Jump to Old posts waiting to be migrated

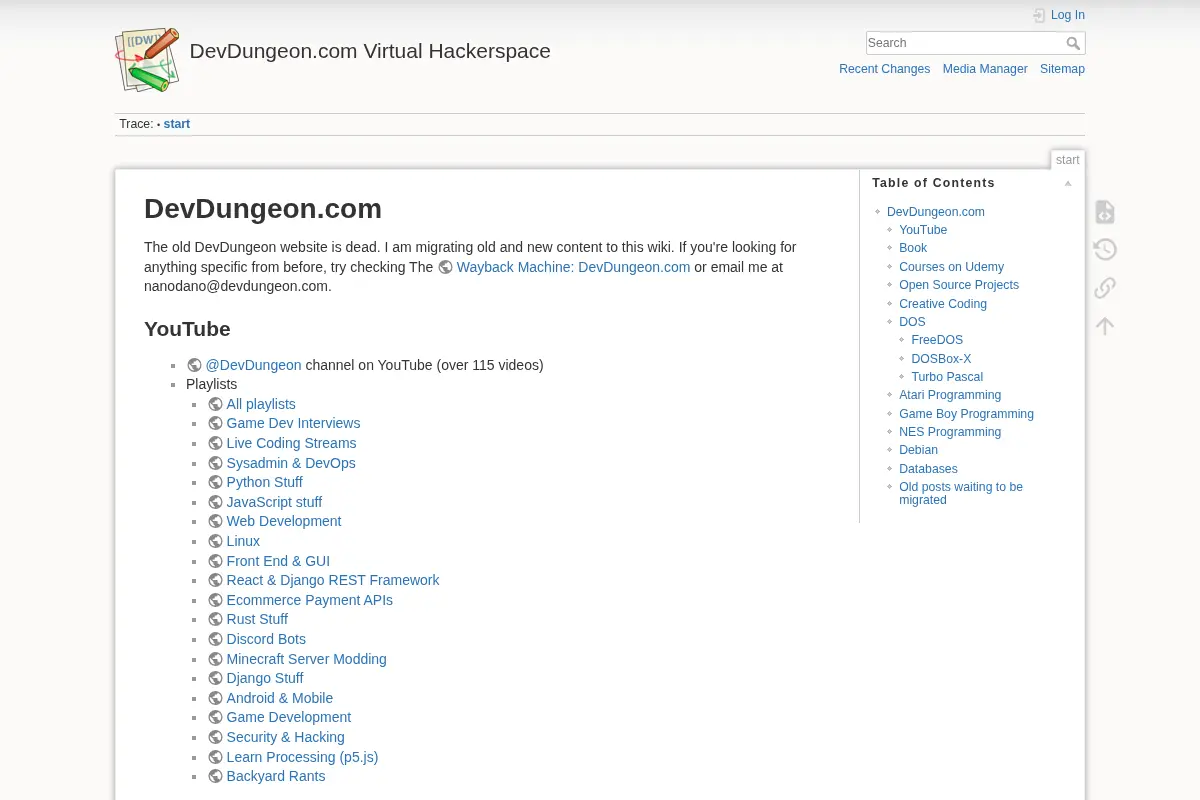pyautogui.click(x=961, y=493)
